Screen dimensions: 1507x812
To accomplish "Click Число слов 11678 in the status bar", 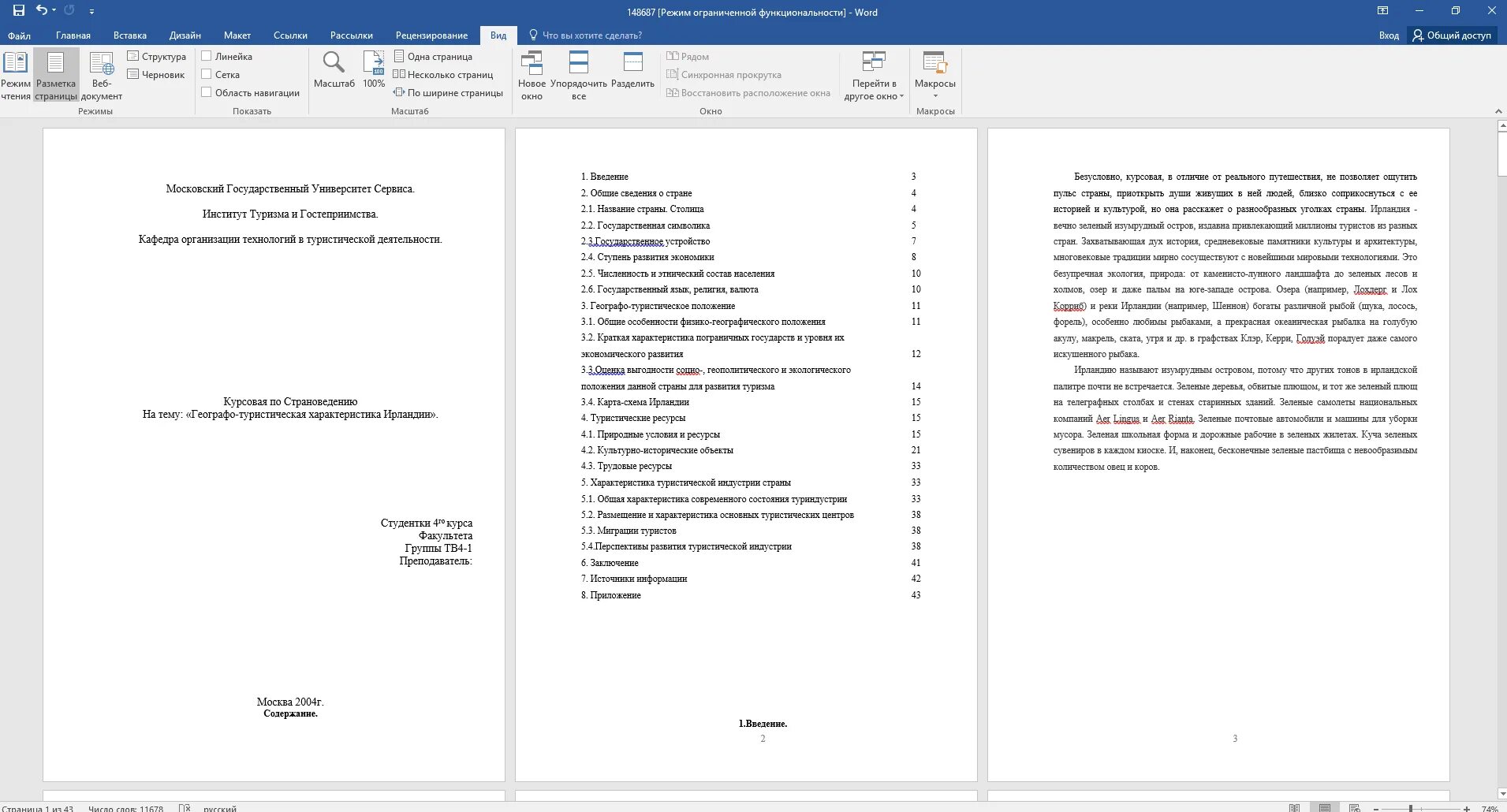I will (126, 808).
